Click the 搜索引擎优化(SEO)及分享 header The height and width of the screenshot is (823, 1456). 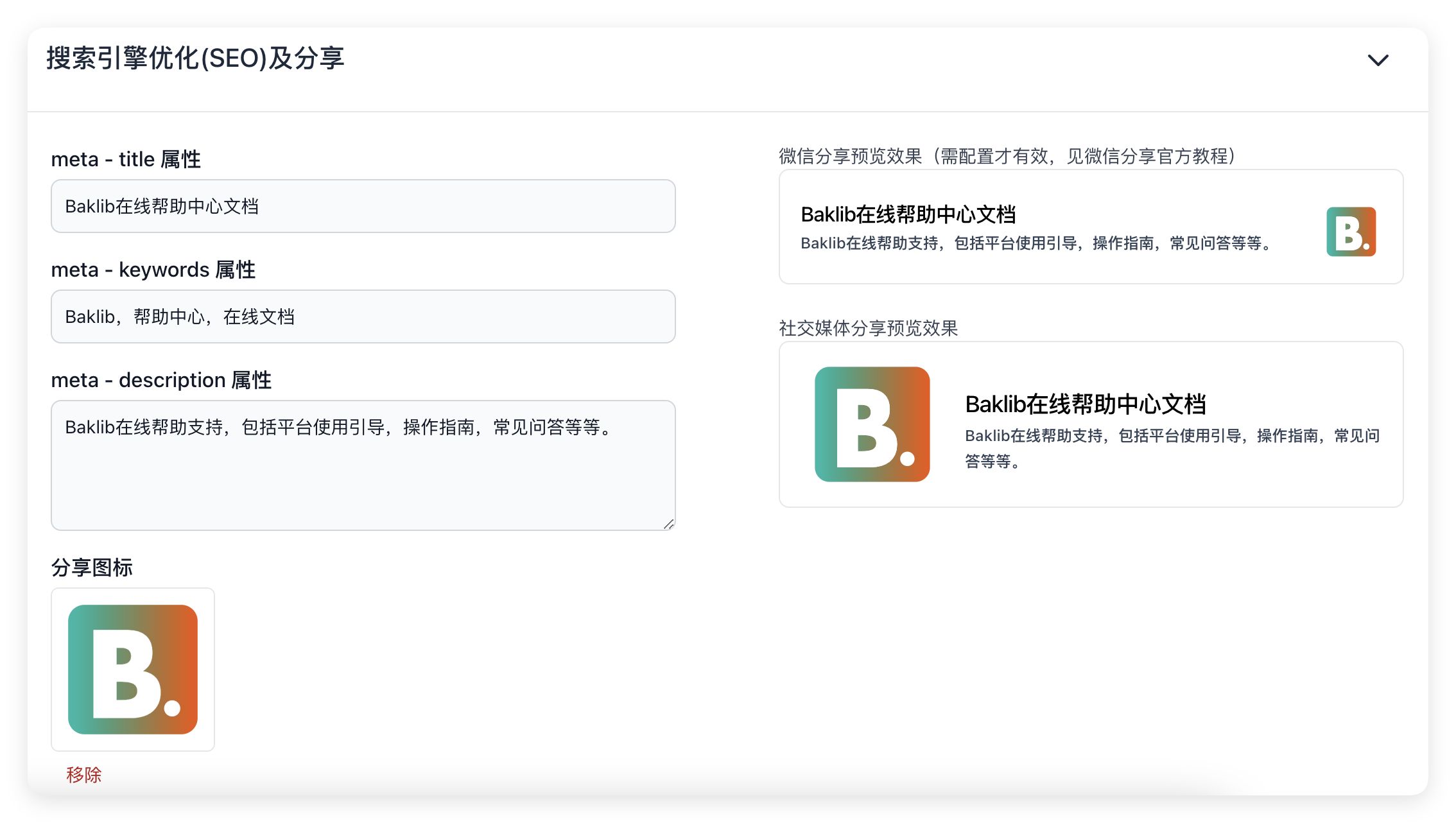pyautogui.click(x=196, y=58)
